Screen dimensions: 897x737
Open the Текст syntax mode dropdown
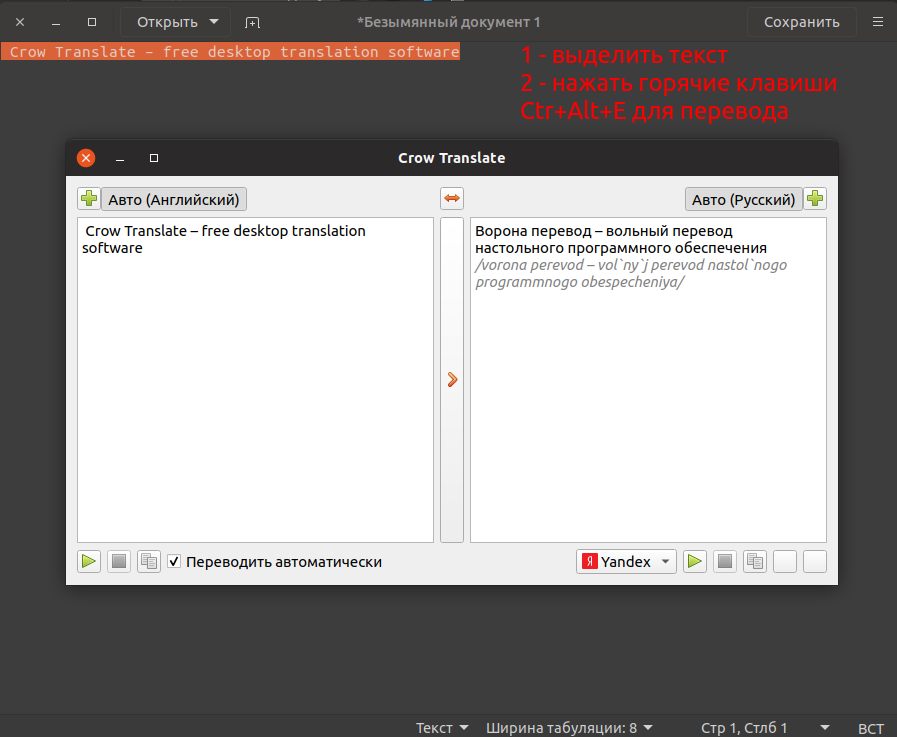point(442,727)
